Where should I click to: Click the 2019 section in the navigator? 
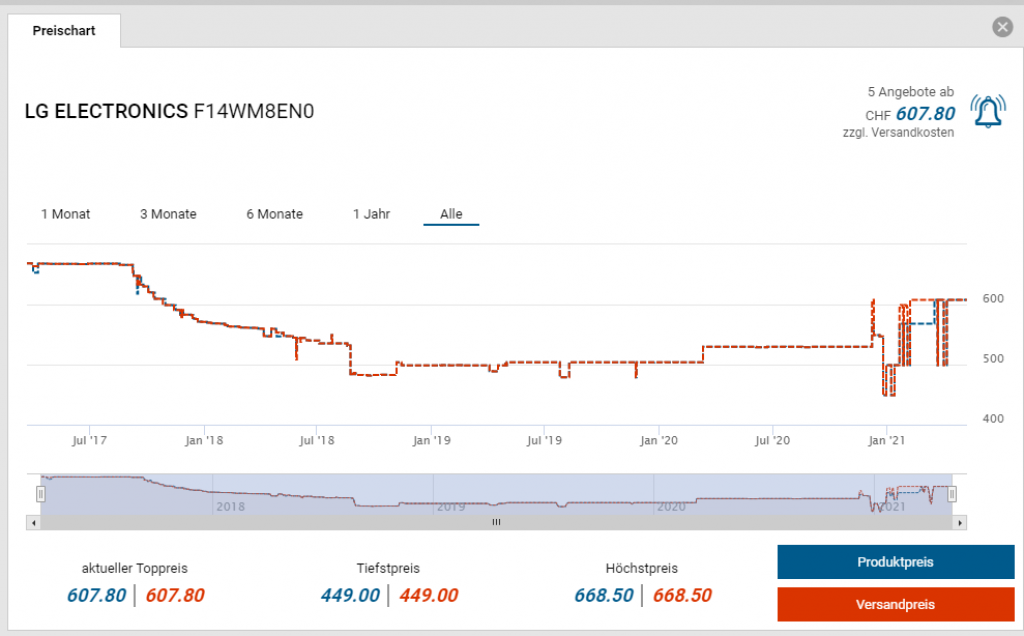pyautogui.click(x=450, y=506)
